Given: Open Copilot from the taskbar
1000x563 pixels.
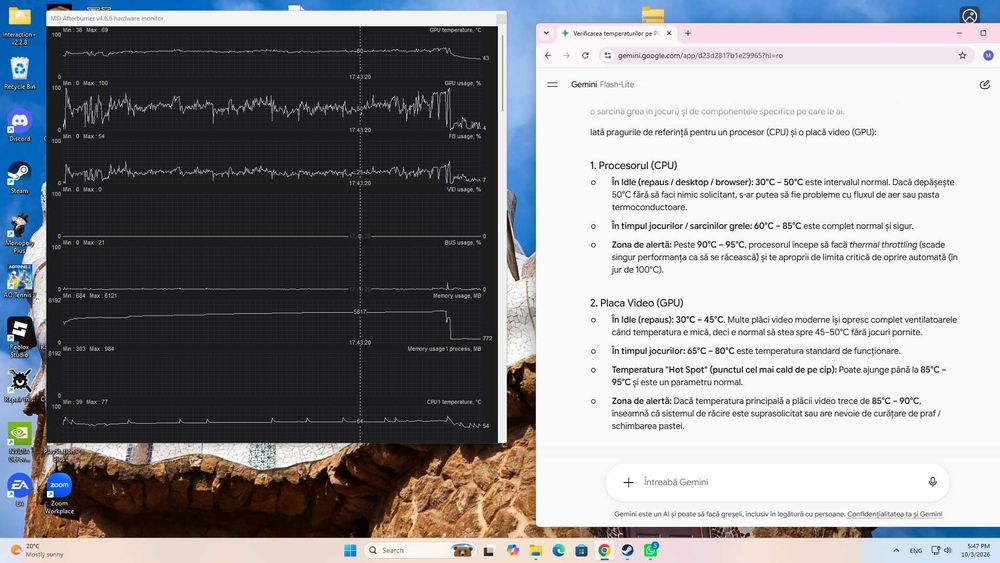Looking at the screenshot, I should click(x=513, y=550).
